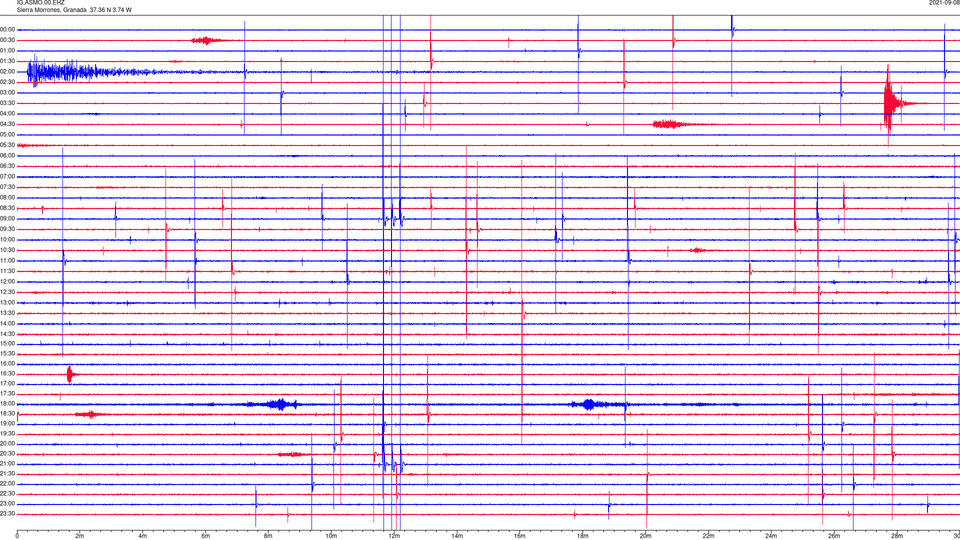Click the 6m tick label on the time axis
Viewport: 960px width, 540px height.
[x=206, y=536]
